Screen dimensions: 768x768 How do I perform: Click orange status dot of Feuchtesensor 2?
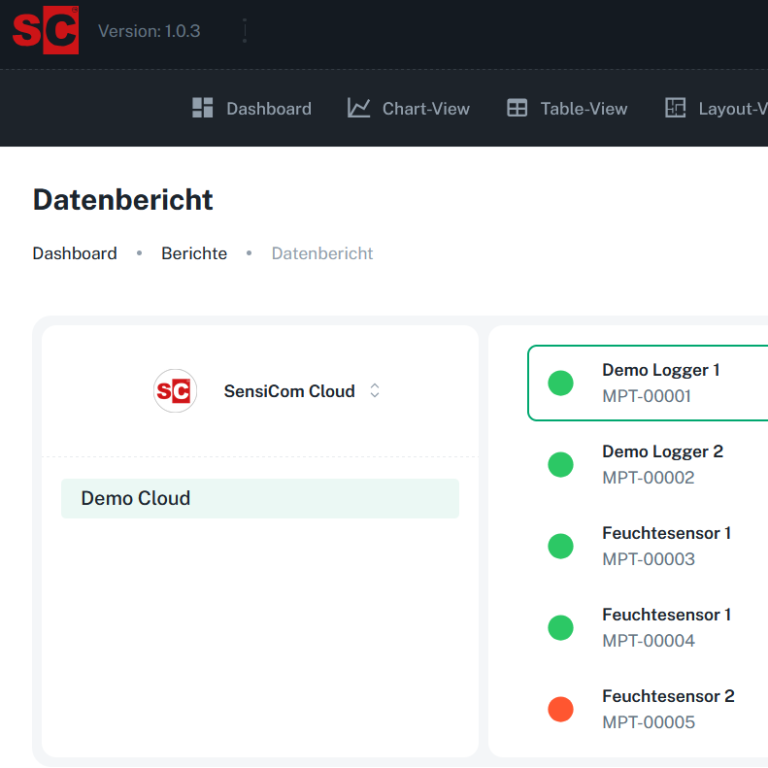pyautogui.click(x=561, y=709)
